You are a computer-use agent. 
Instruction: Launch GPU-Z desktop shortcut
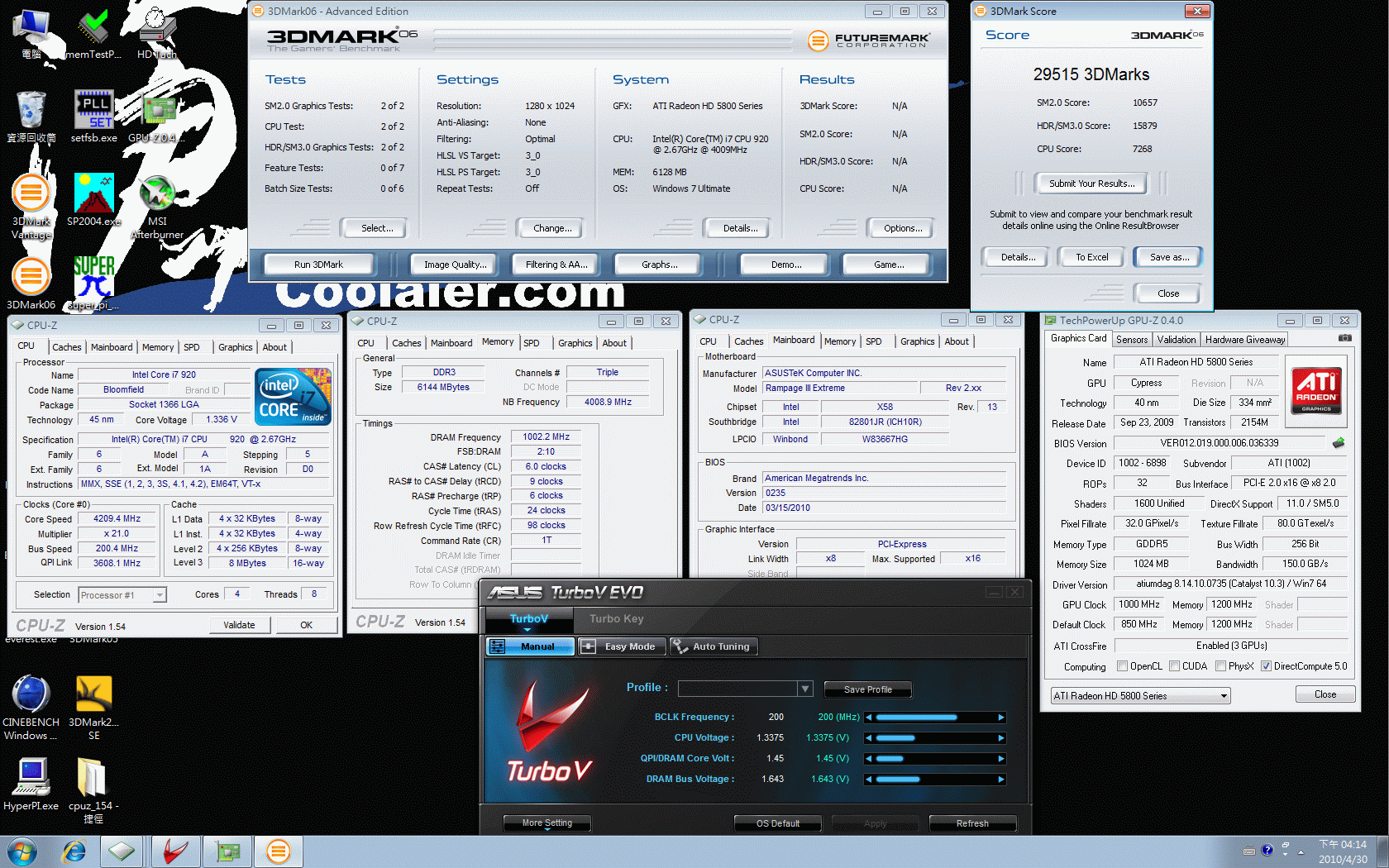coord(157,117)
